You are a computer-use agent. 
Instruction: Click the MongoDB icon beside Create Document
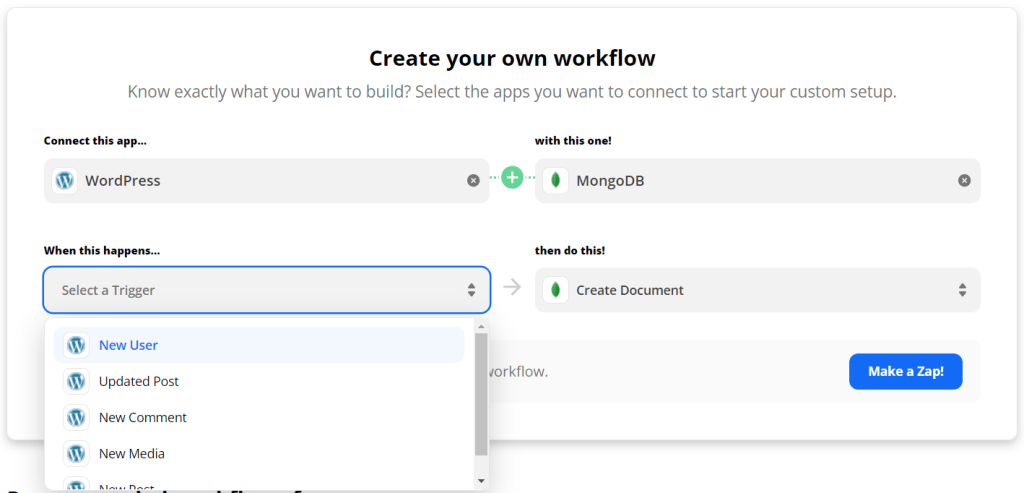555,290
